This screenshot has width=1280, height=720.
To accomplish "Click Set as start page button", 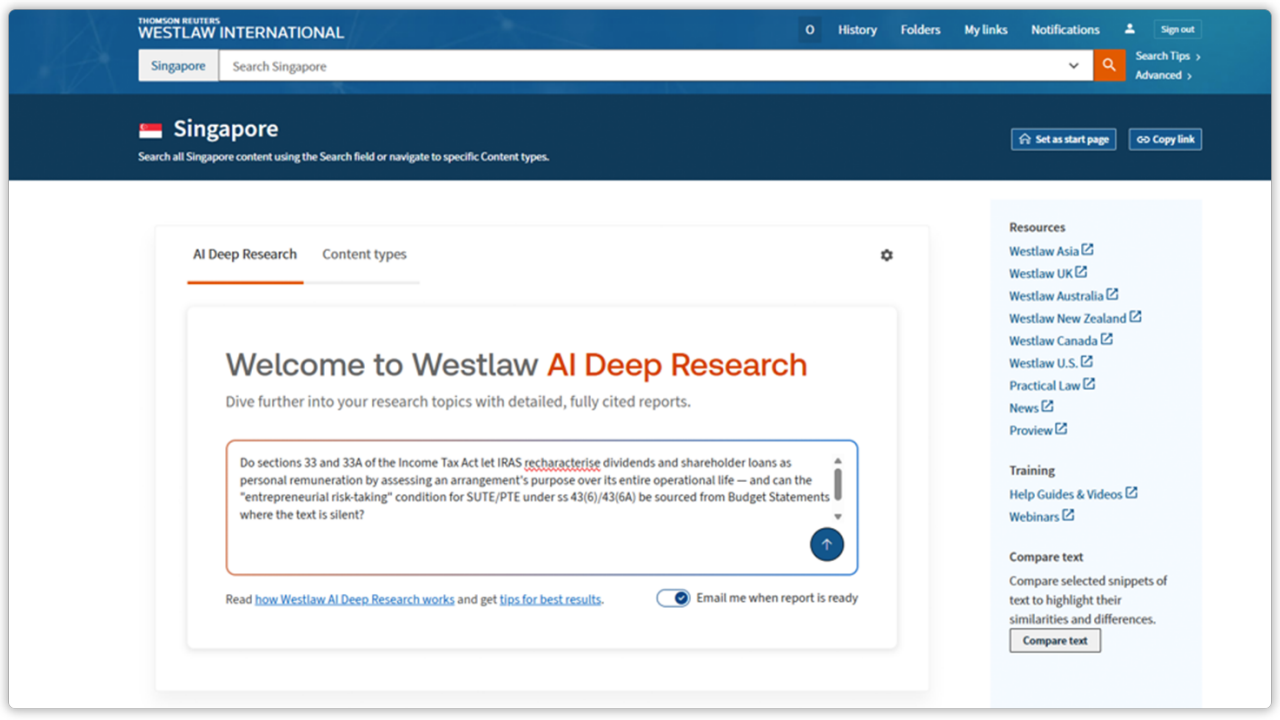I will point(1063,139).
